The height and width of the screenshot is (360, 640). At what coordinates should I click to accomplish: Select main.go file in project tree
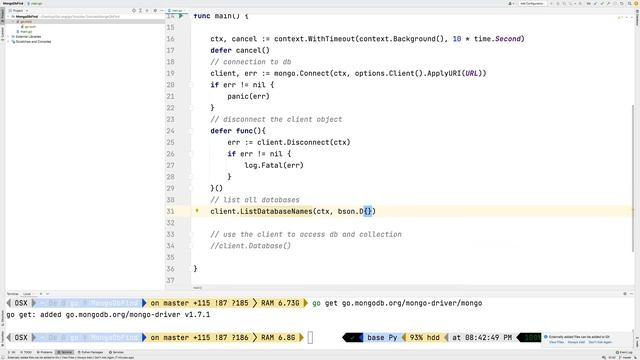point(24,31)
